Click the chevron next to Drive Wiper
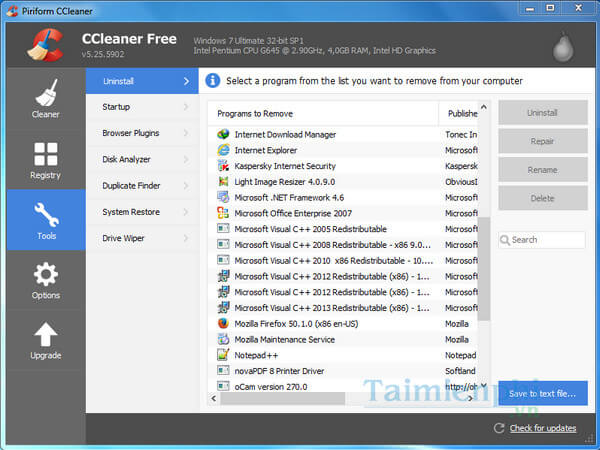 coord(186,238)
